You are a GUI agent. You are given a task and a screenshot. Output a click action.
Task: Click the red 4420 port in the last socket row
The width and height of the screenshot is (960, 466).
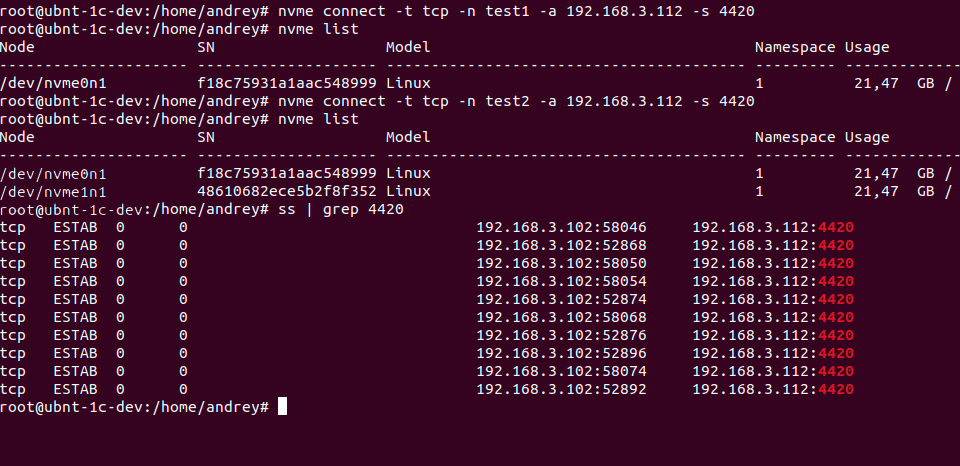836,389
